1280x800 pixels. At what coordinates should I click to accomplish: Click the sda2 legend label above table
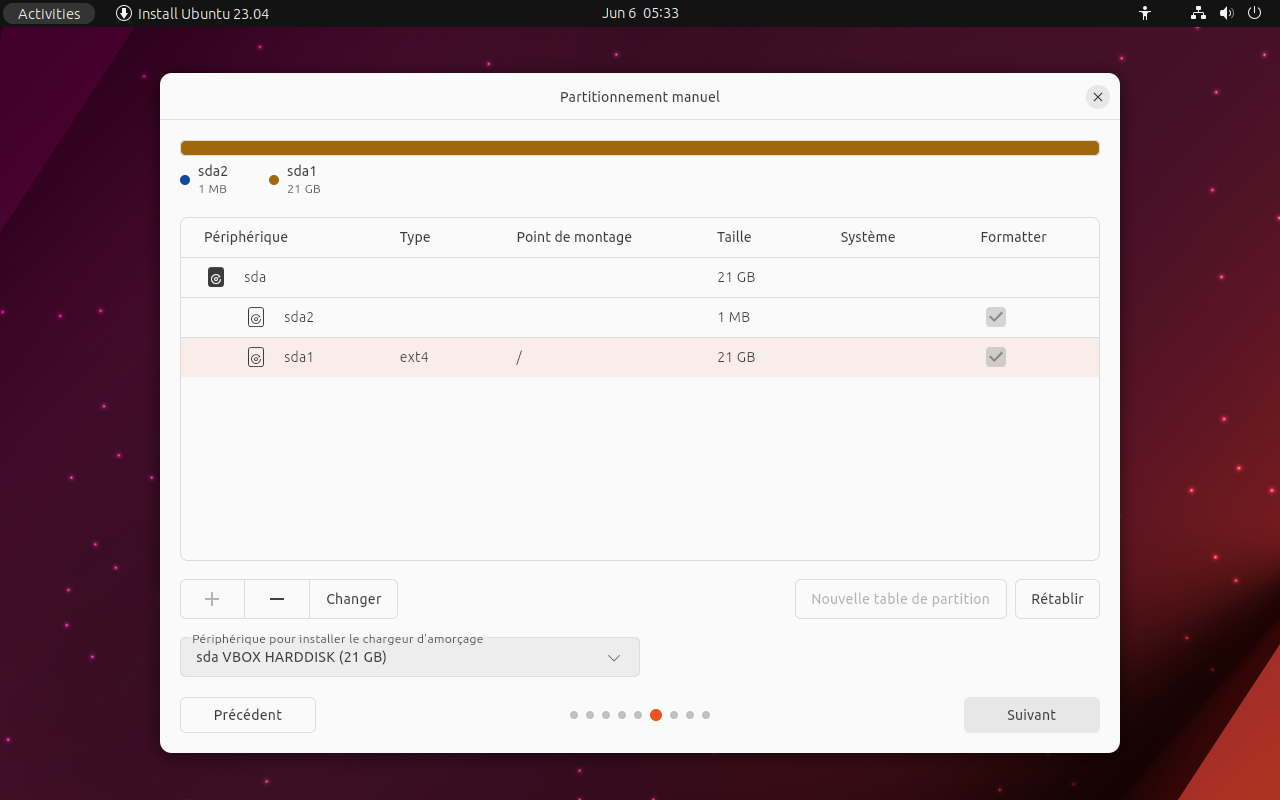[213, 171]
